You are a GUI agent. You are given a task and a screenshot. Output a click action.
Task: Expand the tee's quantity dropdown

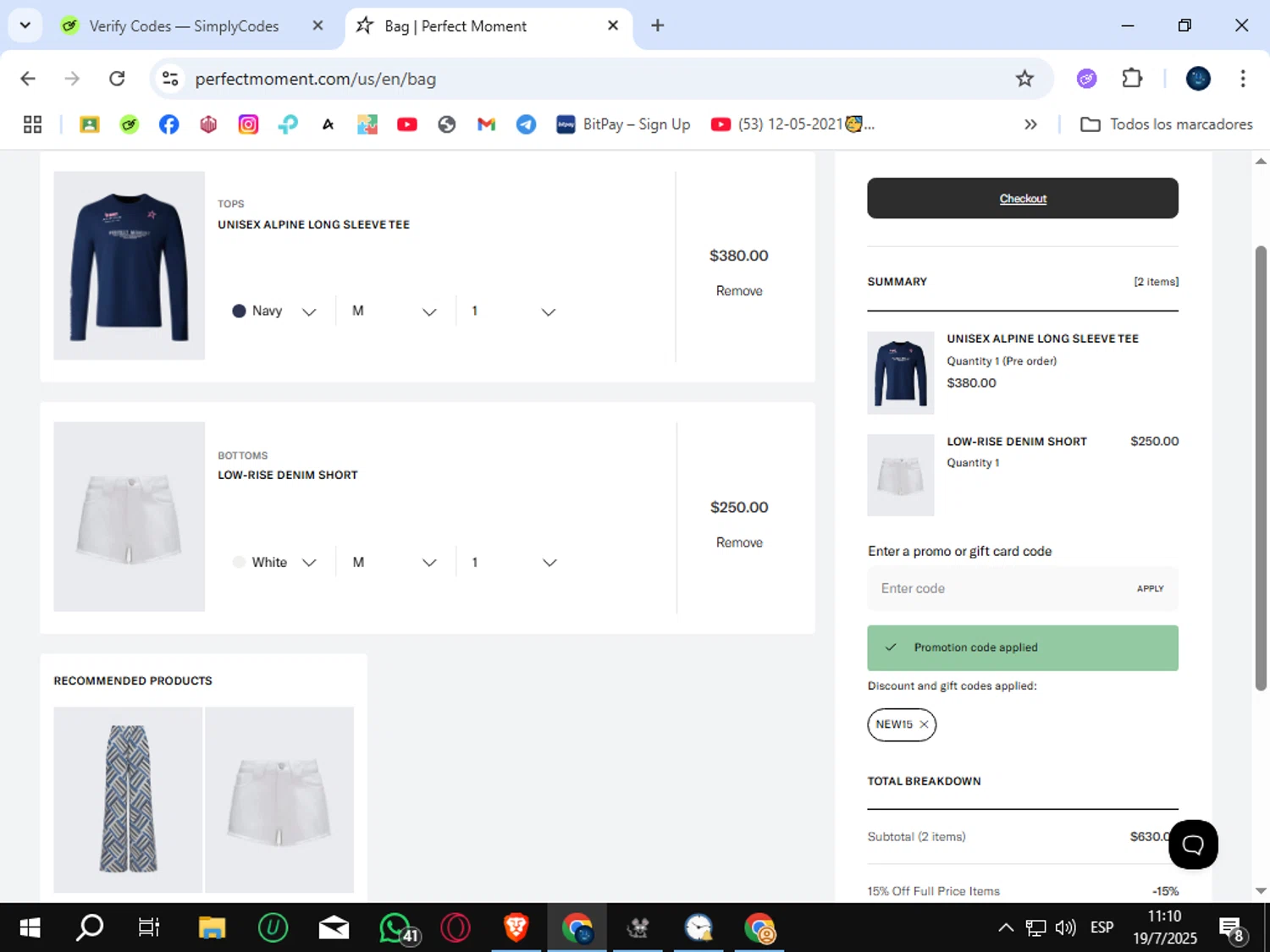(x=513, y=311)
